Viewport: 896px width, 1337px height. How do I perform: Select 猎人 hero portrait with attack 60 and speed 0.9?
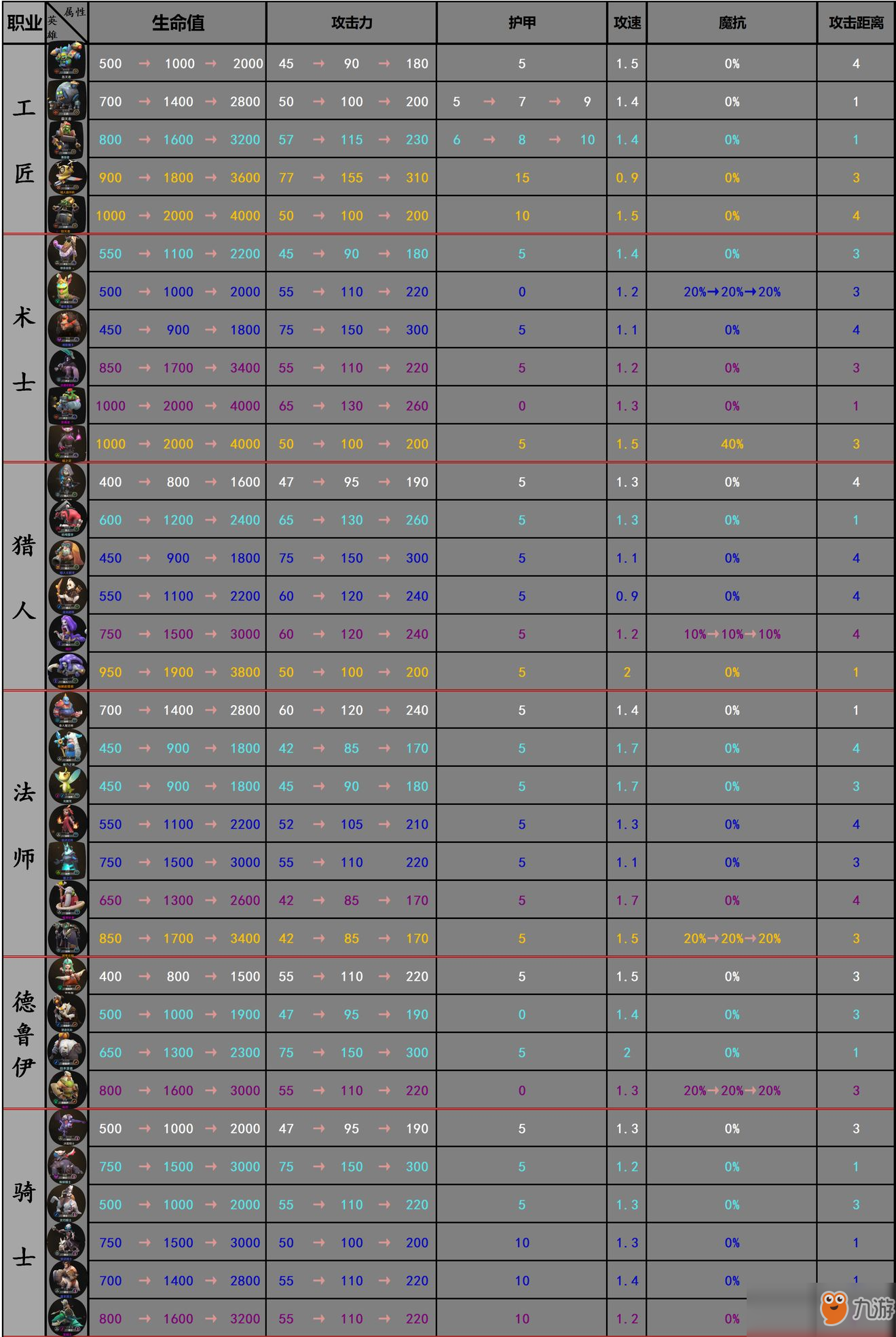67,595
